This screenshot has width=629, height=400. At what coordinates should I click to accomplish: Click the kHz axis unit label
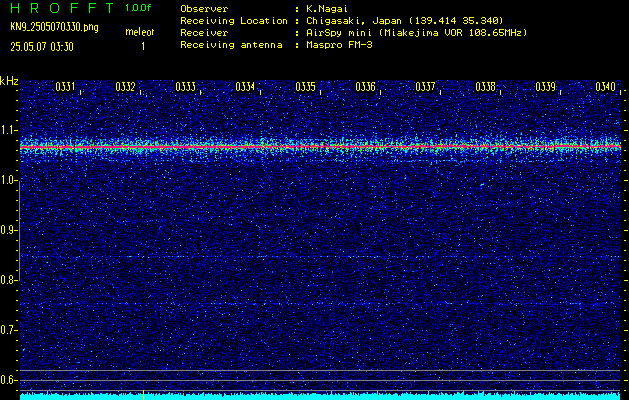point(9,81)
